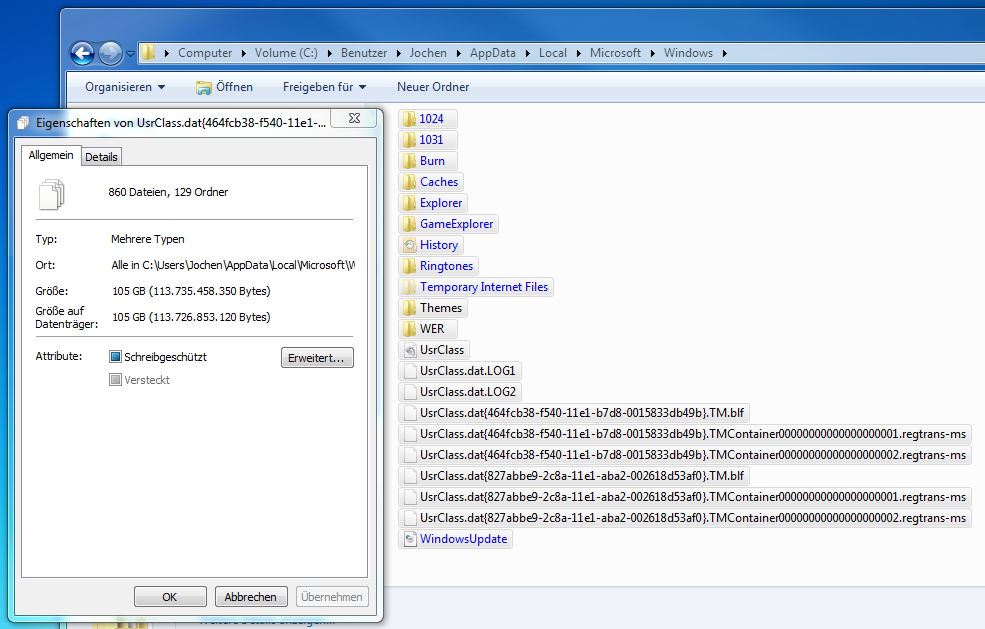Image resolution: width=985 pixels, height=629 pixels.
Task: Switch to the Allgemein tab
Action: 51,155
